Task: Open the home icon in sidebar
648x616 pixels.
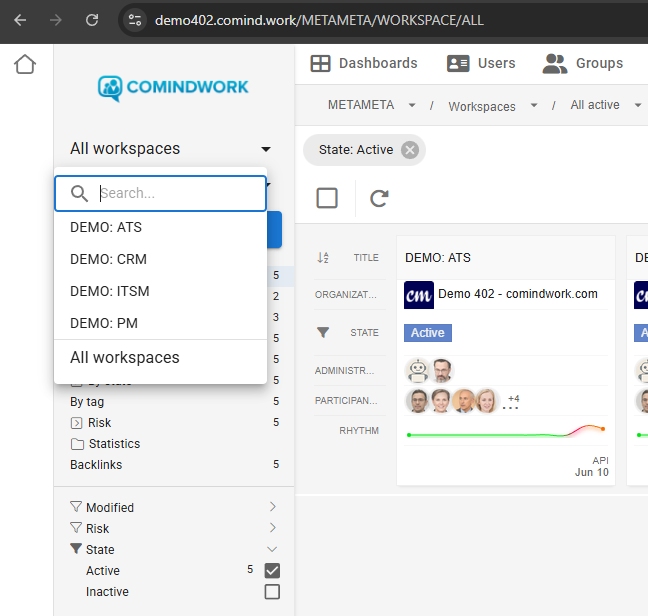Action: click(x=25, y=64)
